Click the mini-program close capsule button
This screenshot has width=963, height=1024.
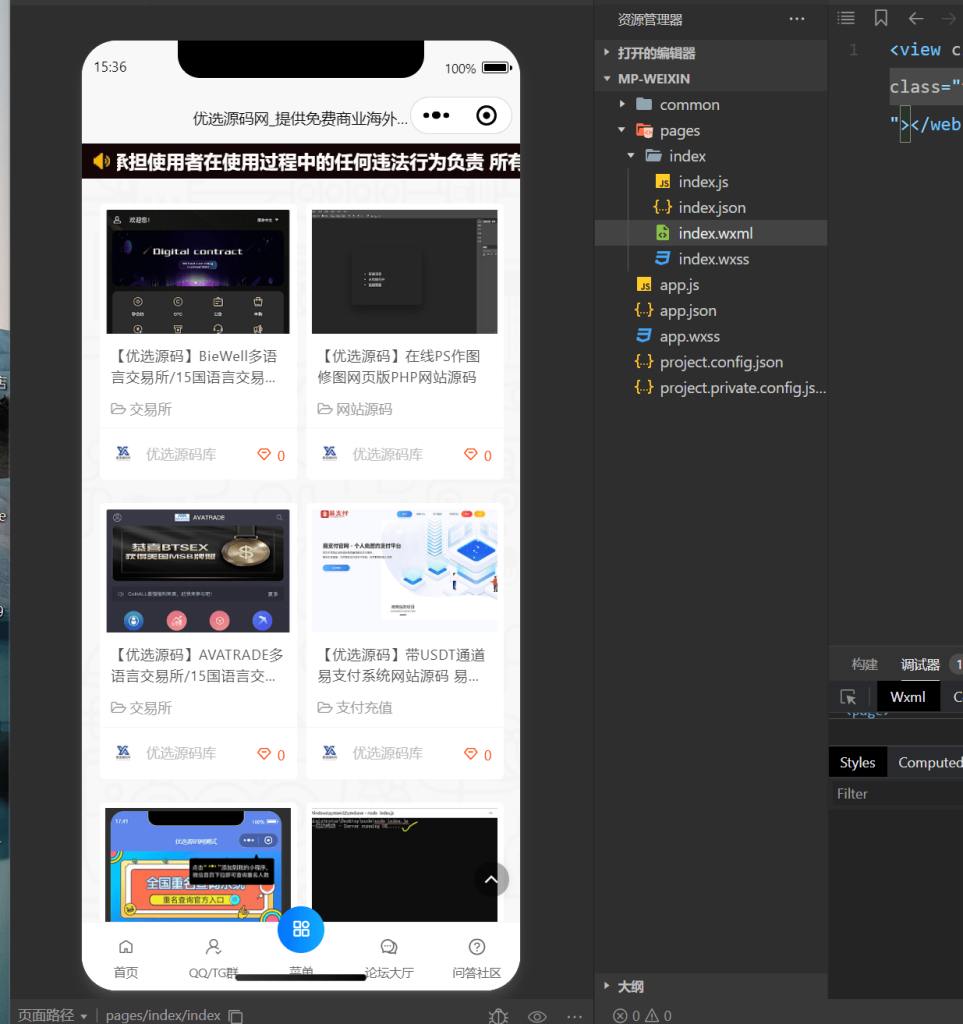(x=487, y=115)
